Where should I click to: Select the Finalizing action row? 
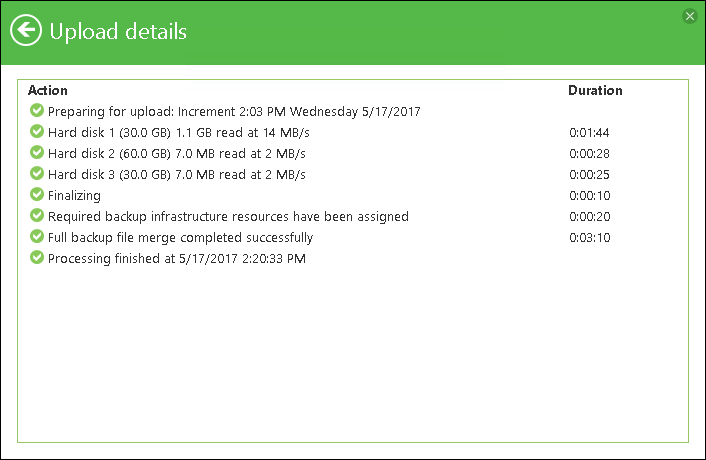[74, 196]
